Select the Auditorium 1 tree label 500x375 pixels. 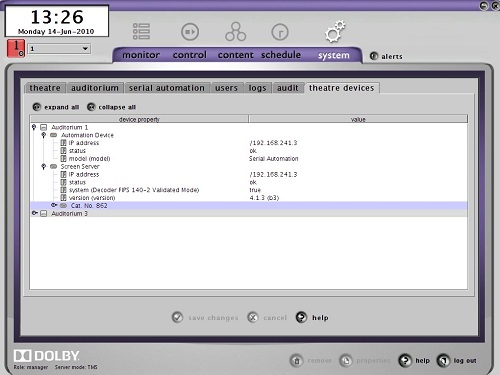tap(70, 127)
